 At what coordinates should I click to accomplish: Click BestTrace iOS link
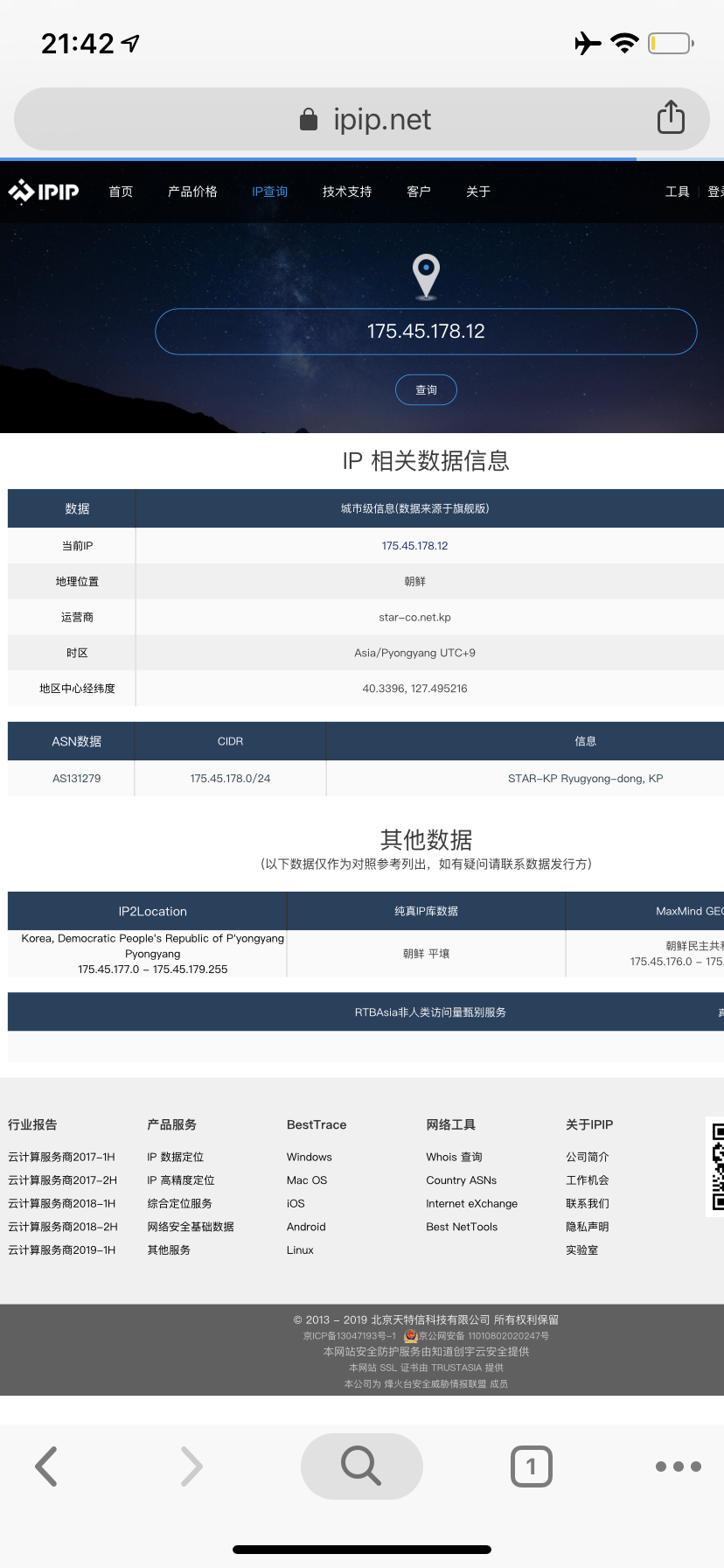(x=296, y=1203)
